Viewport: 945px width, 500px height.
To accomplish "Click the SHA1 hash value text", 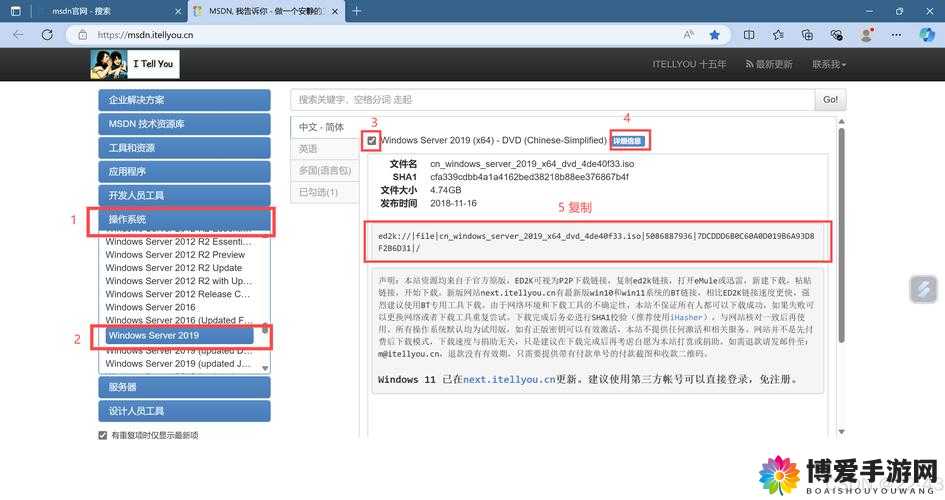I will [529, 177].
